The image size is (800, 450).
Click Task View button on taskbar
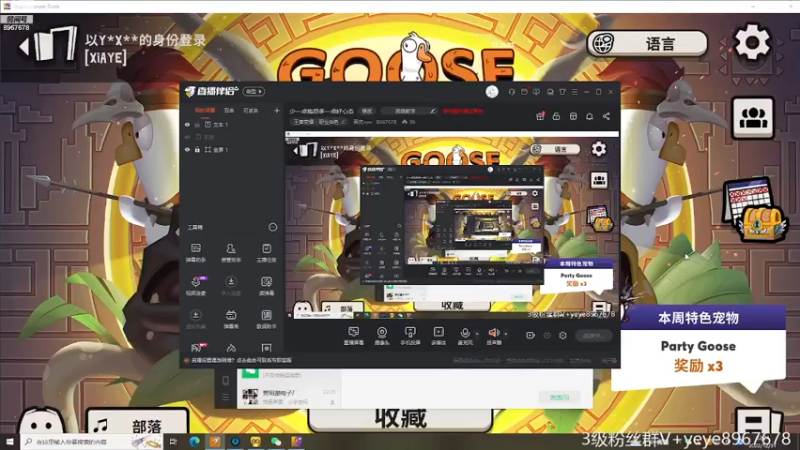click(173, 441)
